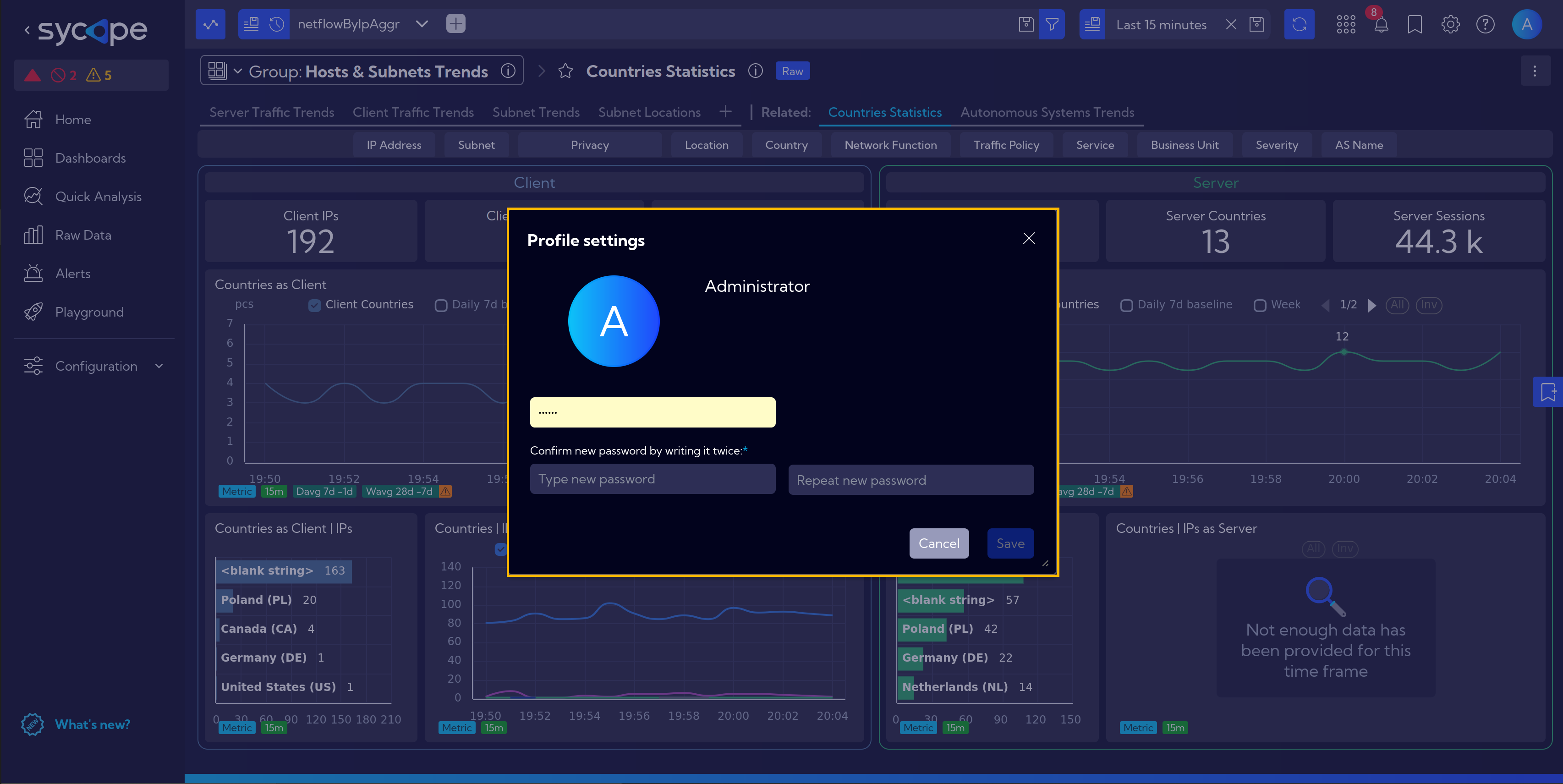1563x784 pixels.
Task: Switch to the Server Traffic Trends tab
Action: 271,112
